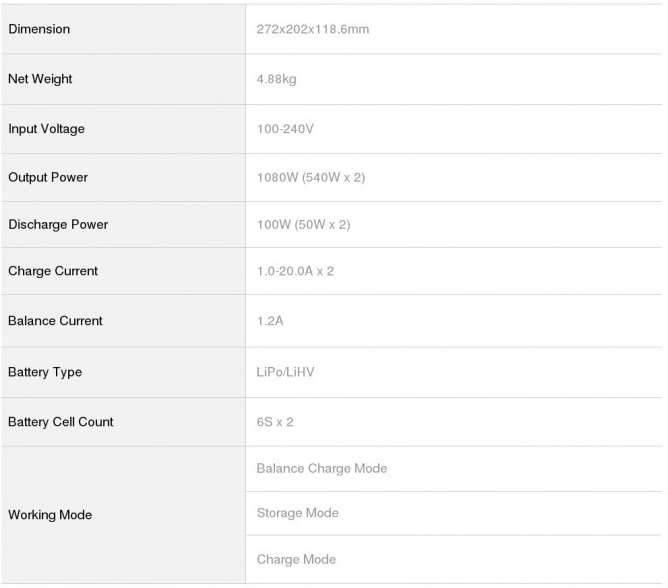Screen dimensions: 668x588
Task: Click the Working Mode label
Action: pyautogui.click(x=50, y=515)
